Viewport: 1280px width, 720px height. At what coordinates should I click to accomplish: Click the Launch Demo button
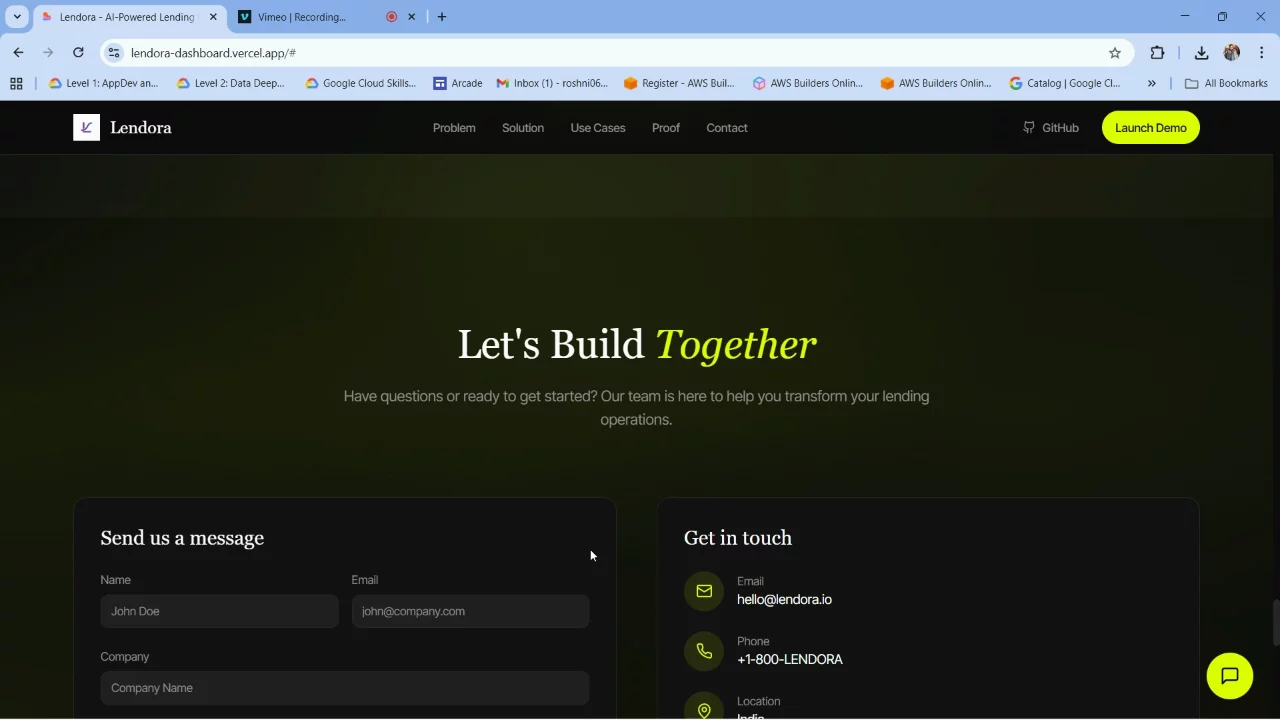click(x=1150, y=128)
